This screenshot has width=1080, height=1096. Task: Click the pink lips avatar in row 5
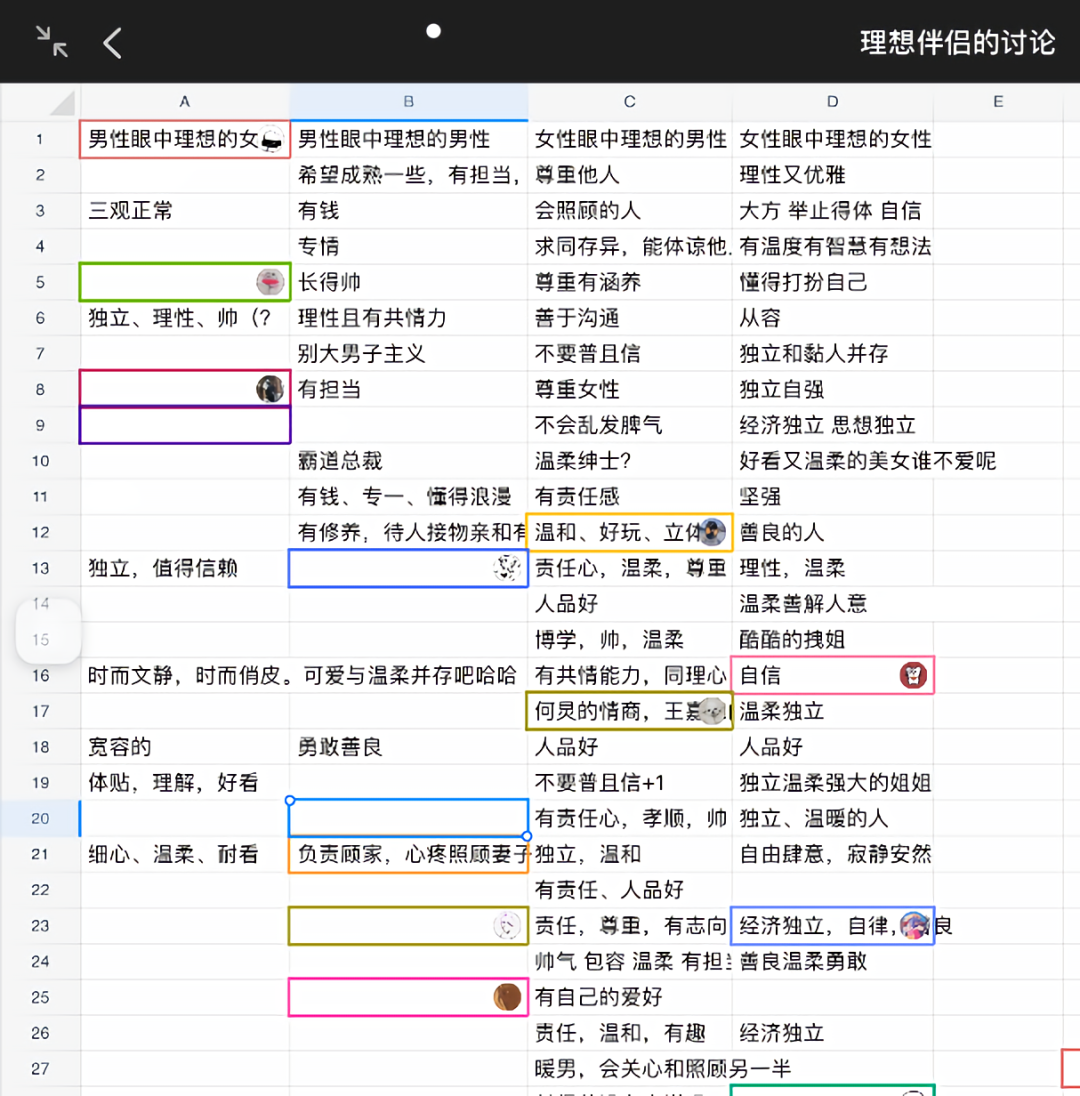(270, 283)
